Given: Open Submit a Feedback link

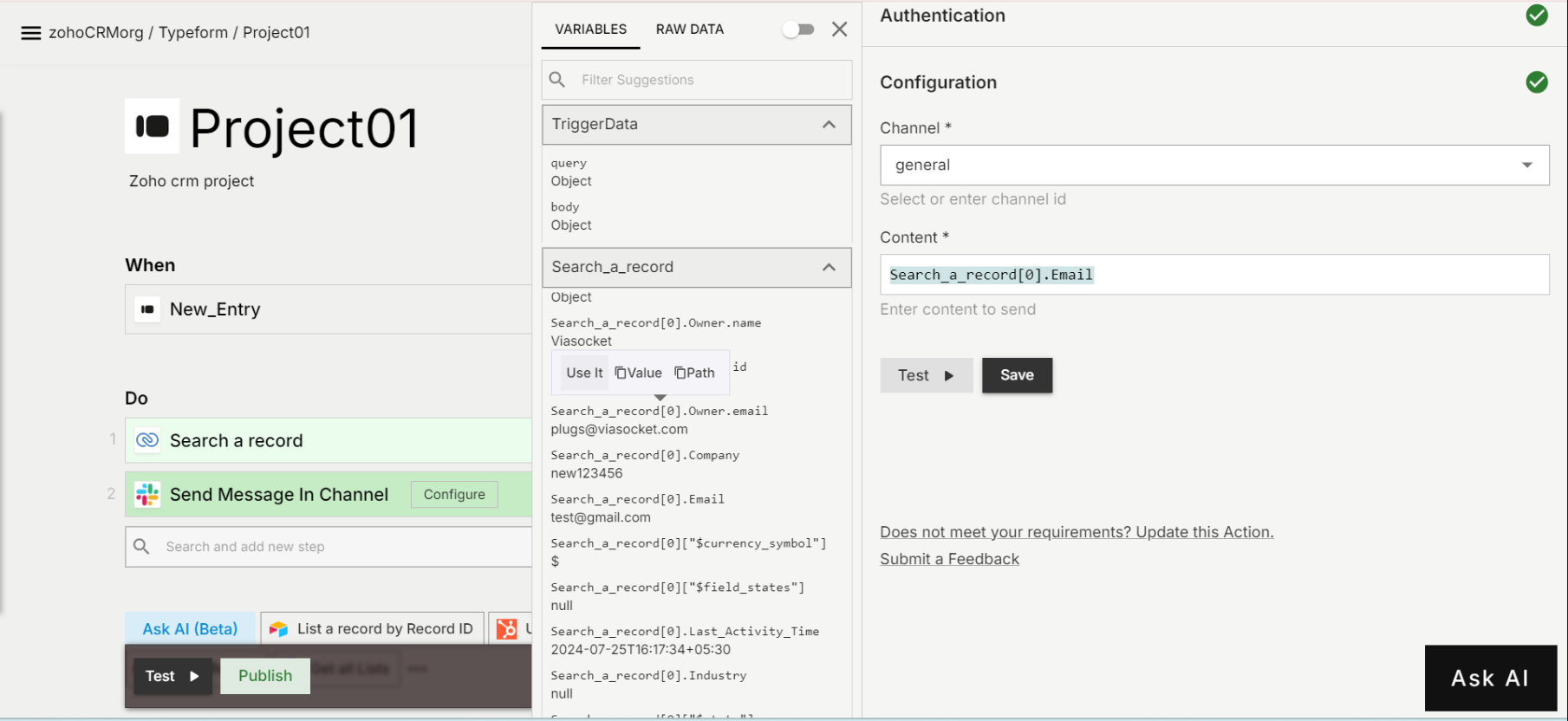Looking at the screenshot, I should click(949, 559).
